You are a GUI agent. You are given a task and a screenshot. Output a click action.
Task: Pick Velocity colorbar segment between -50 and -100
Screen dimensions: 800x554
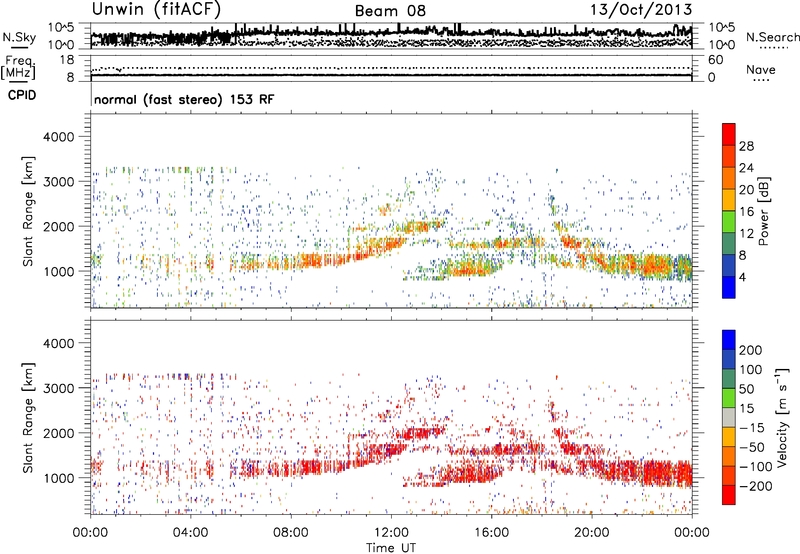729,457
